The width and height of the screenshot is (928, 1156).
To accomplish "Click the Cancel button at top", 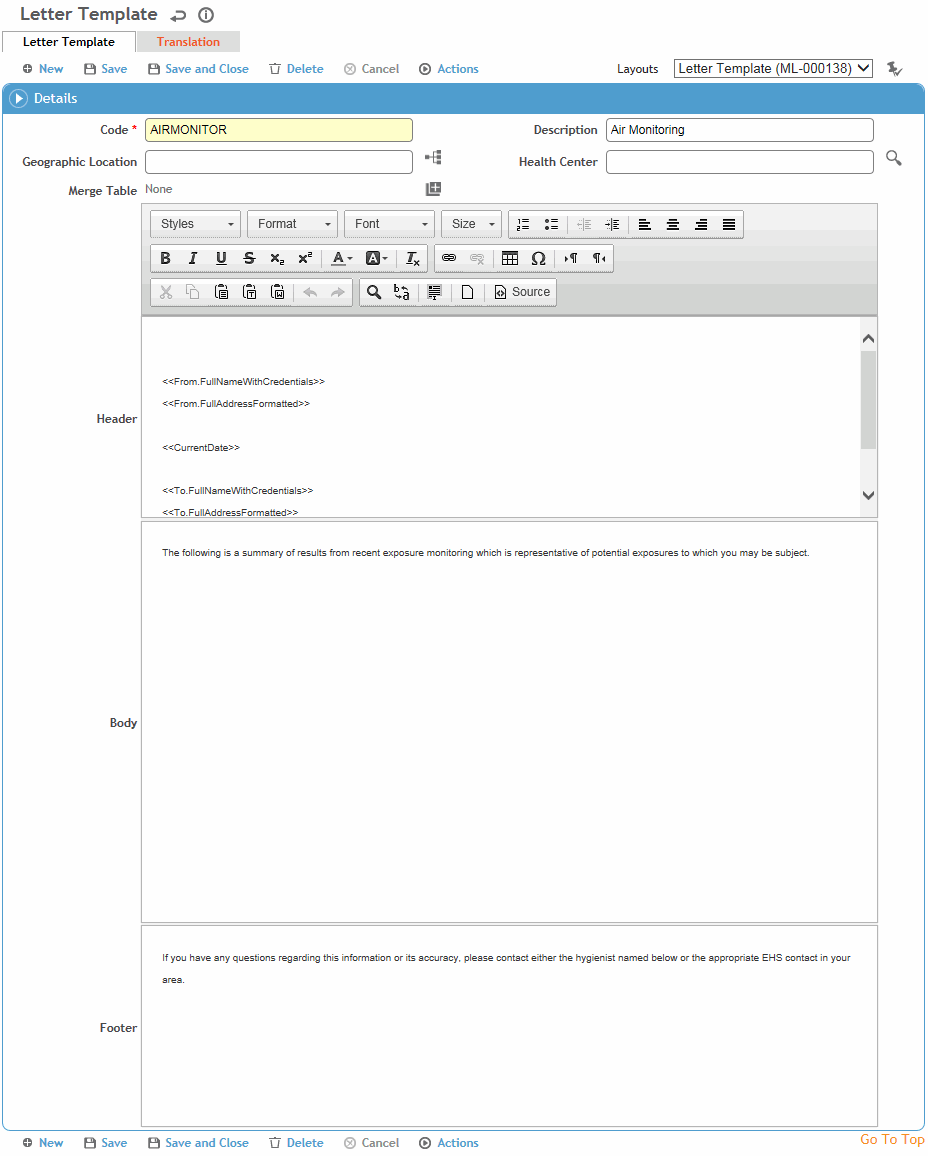I will pos(371,69).
